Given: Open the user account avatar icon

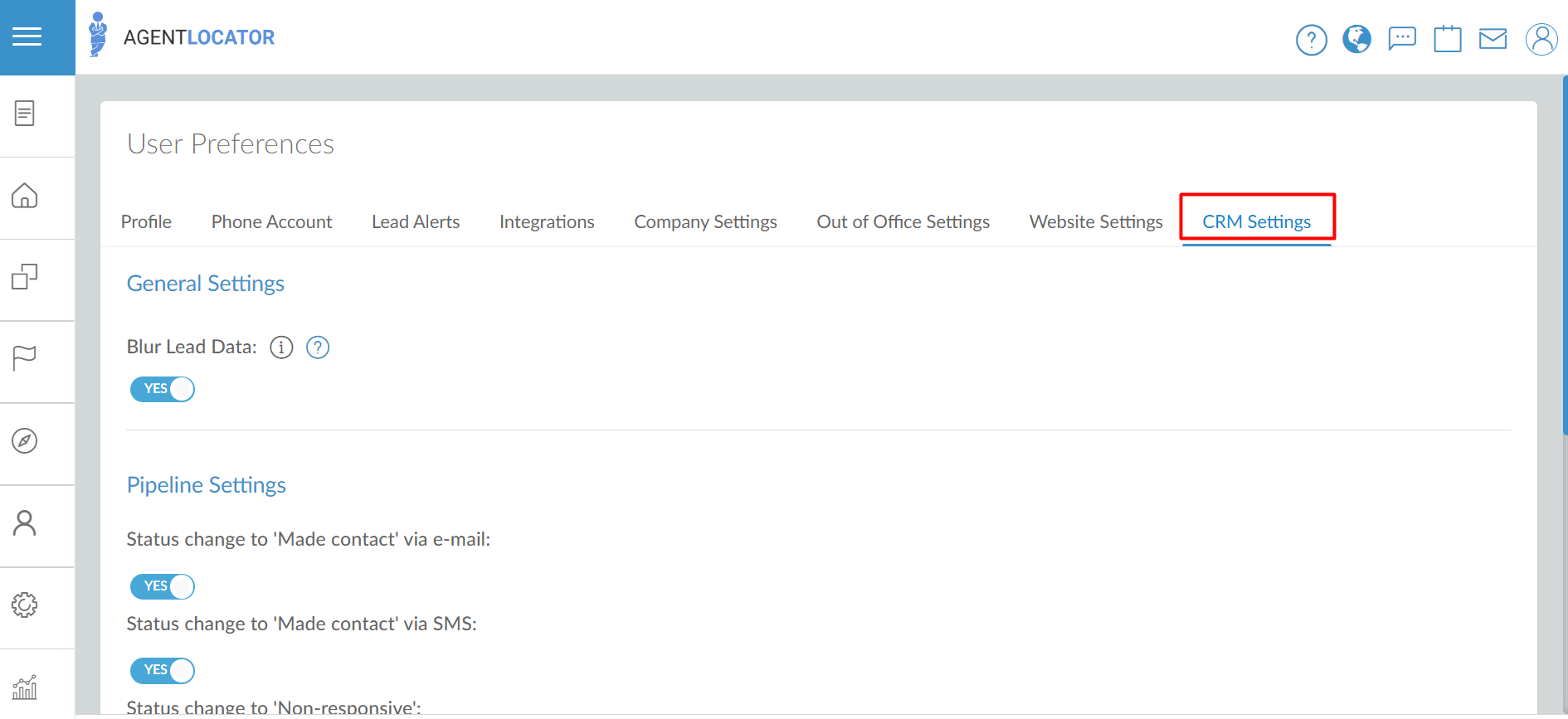Looking at the screenshot, I should [1541, 39].
